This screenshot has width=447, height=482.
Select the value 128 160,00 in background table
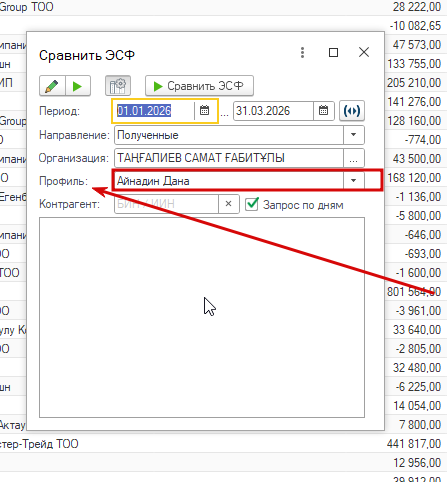pyautogui.click(x=414, y=121)
